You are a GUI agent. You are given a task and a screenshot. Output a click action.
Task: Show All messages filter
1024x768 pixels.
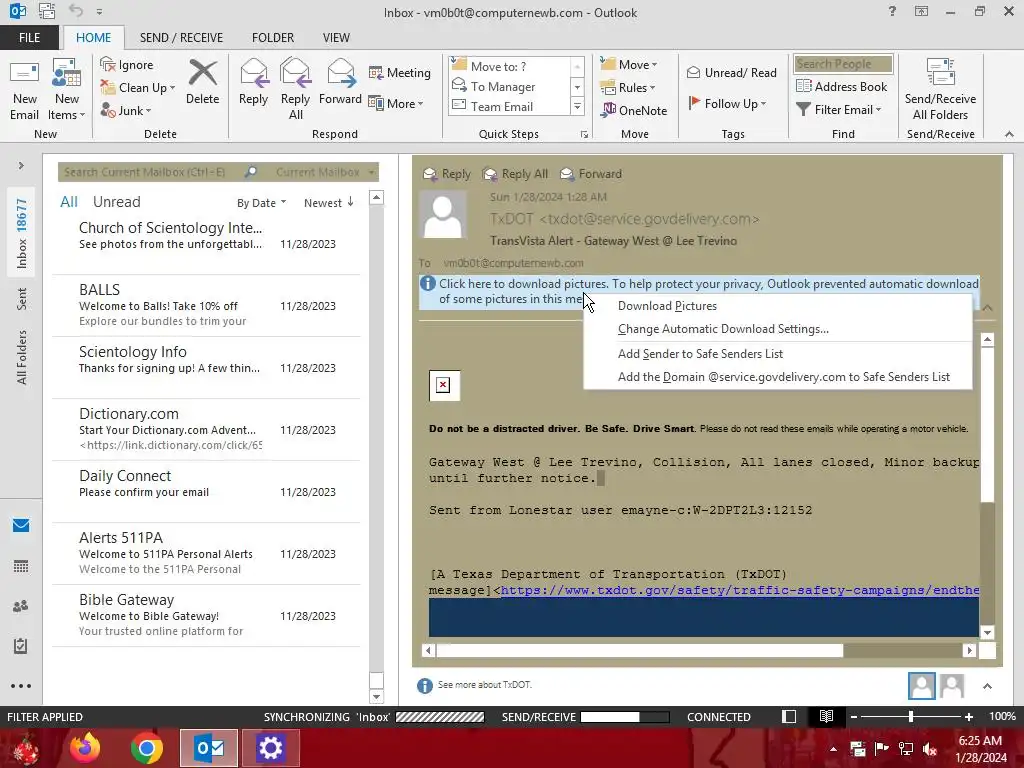[x=69, y=202]
